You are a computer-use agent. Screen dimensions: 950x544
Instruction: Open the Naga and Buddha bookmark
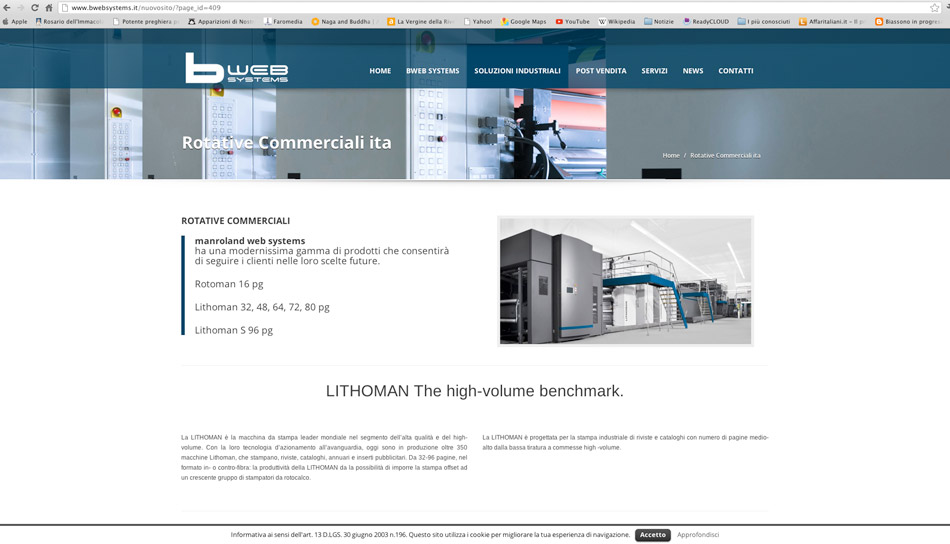click(x=345, y=21)
